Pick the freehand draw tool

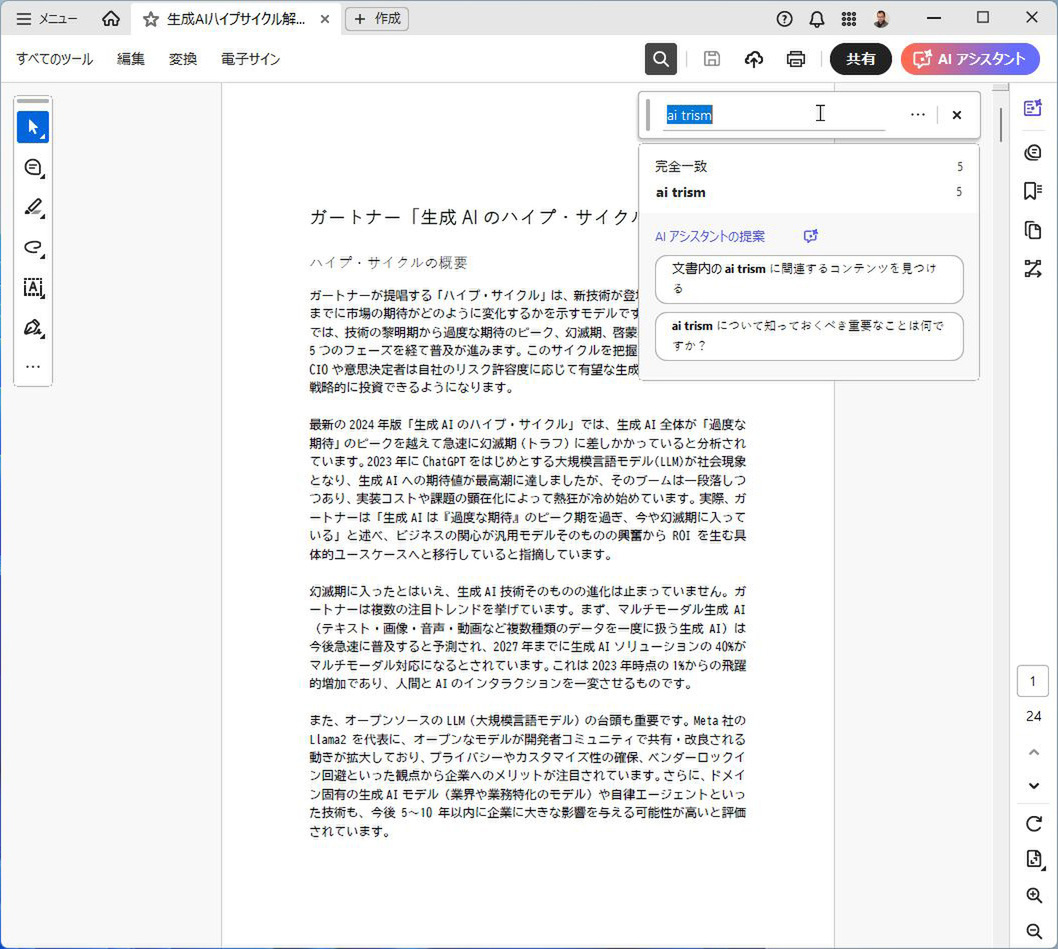[x=33, y=248]
